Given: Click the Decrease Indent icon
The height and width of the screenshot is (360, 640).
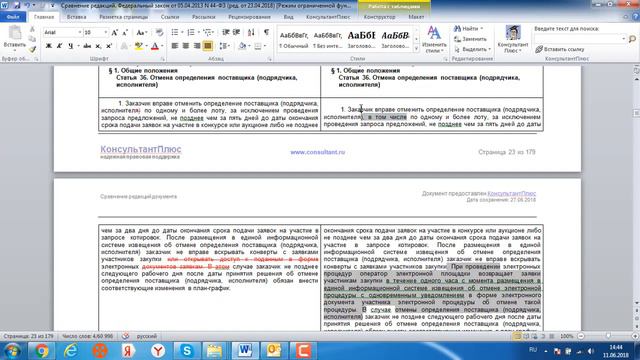Looking at the screenshot, I should coord(225,32).
